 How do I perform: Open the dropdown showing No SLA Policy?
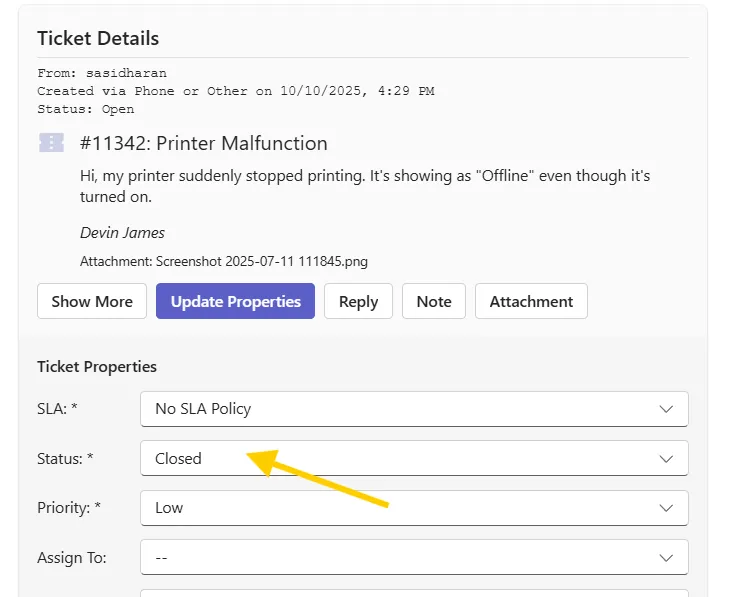pyautogui.click(x=400, y=409)
